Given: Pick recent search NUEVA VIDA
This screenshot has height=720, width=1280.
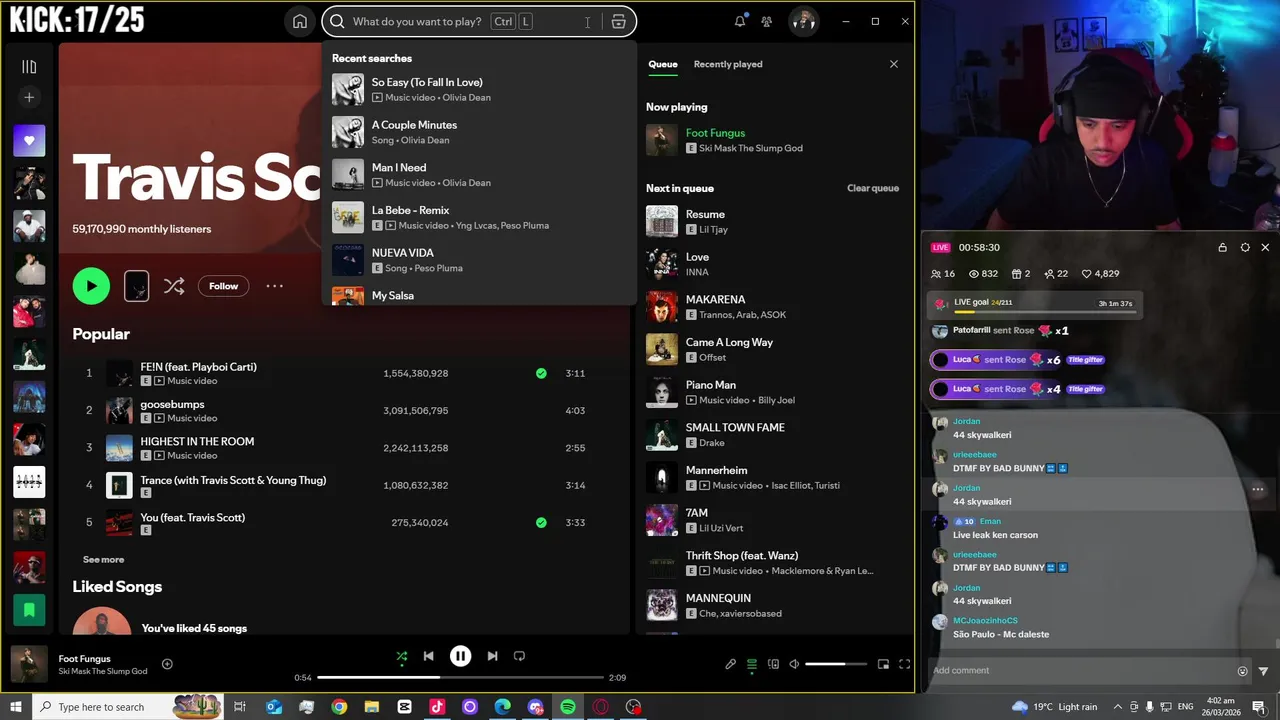Looking at the screenshot, I should (x=478, y=260).
